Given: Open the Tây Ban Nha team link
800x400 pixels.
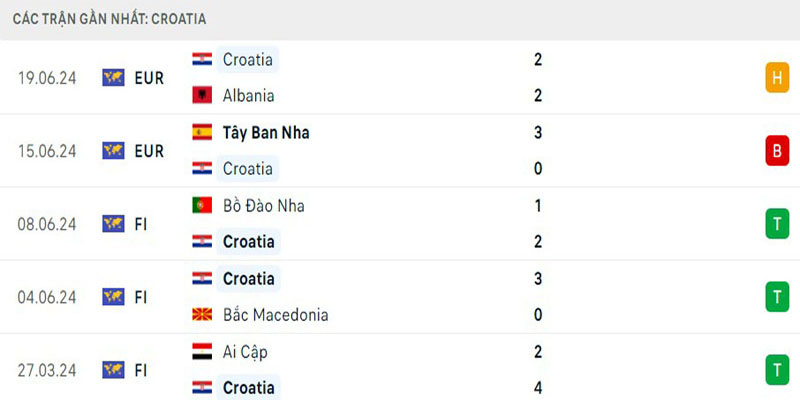Looking at the screenshot, I should point(266,132).
